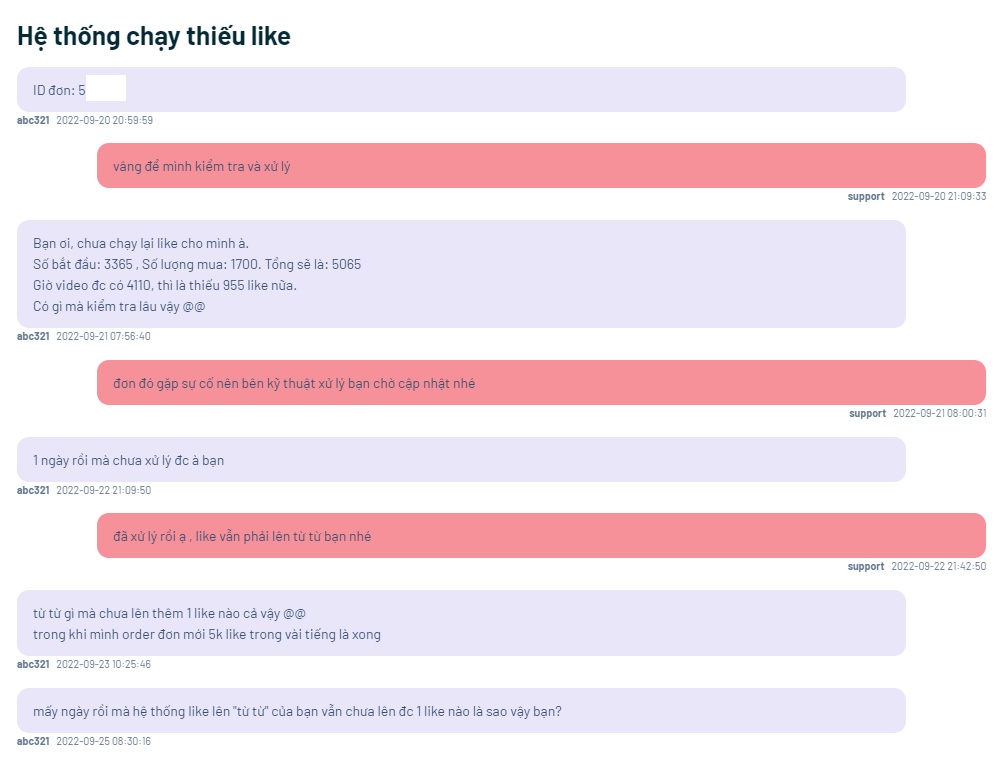Click abc321 username beside 2022-09-23 10:25:46 timestamp

point(33,664)
